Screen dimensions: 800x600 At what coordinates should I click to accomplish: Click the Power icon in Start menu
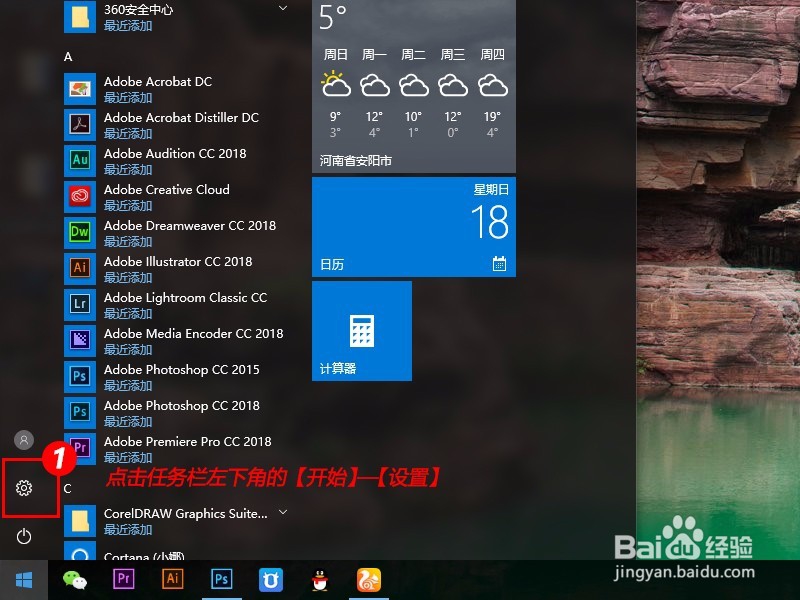24,536
